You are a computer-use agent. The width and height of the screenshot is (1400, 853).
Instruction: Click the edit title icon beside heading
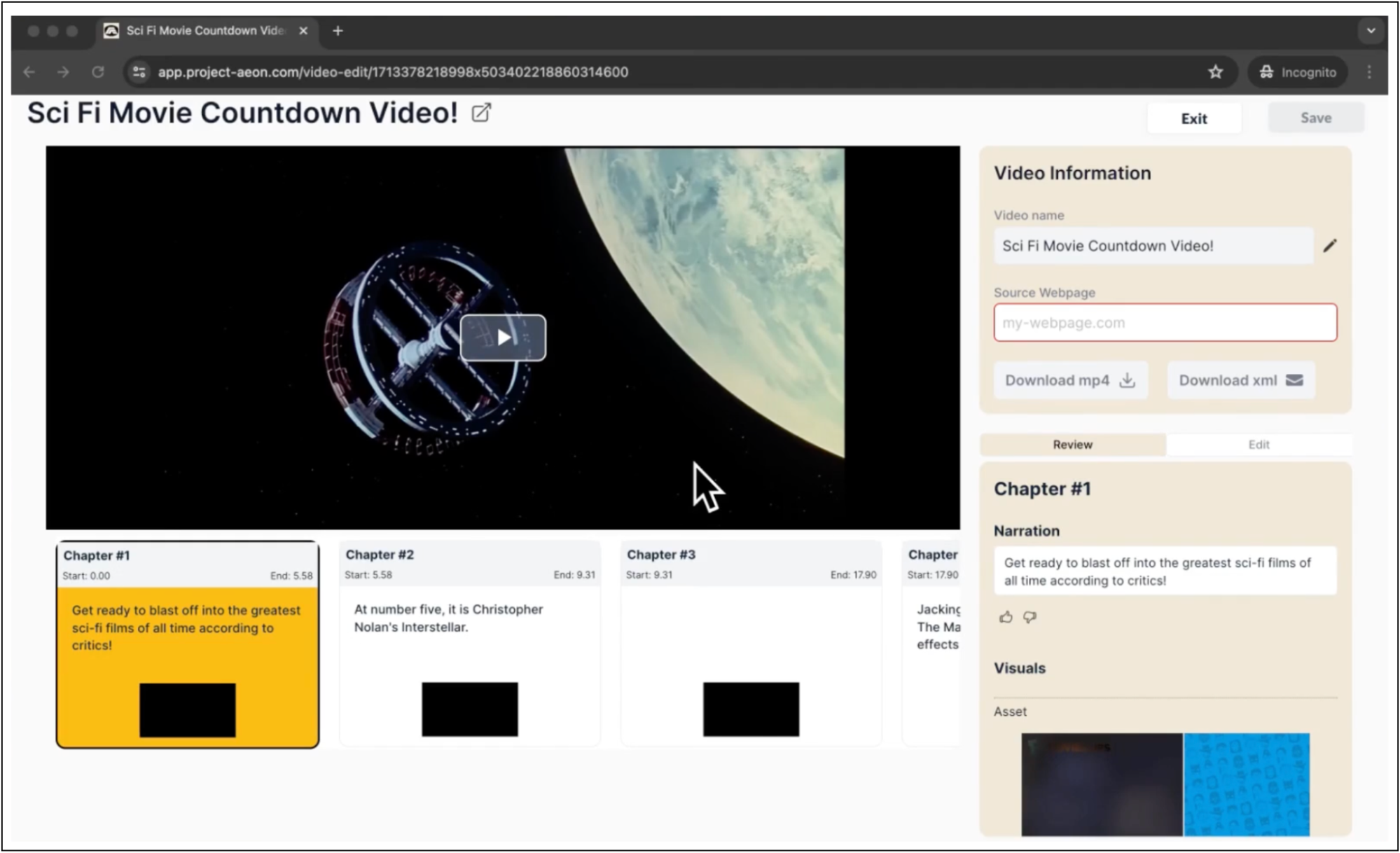click(x=481, y=113)
